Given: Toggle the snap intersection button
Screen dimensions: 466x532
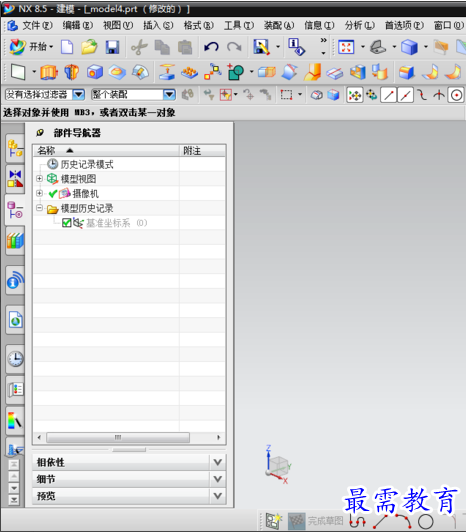Looking at the screenshot, I should 439,95.
